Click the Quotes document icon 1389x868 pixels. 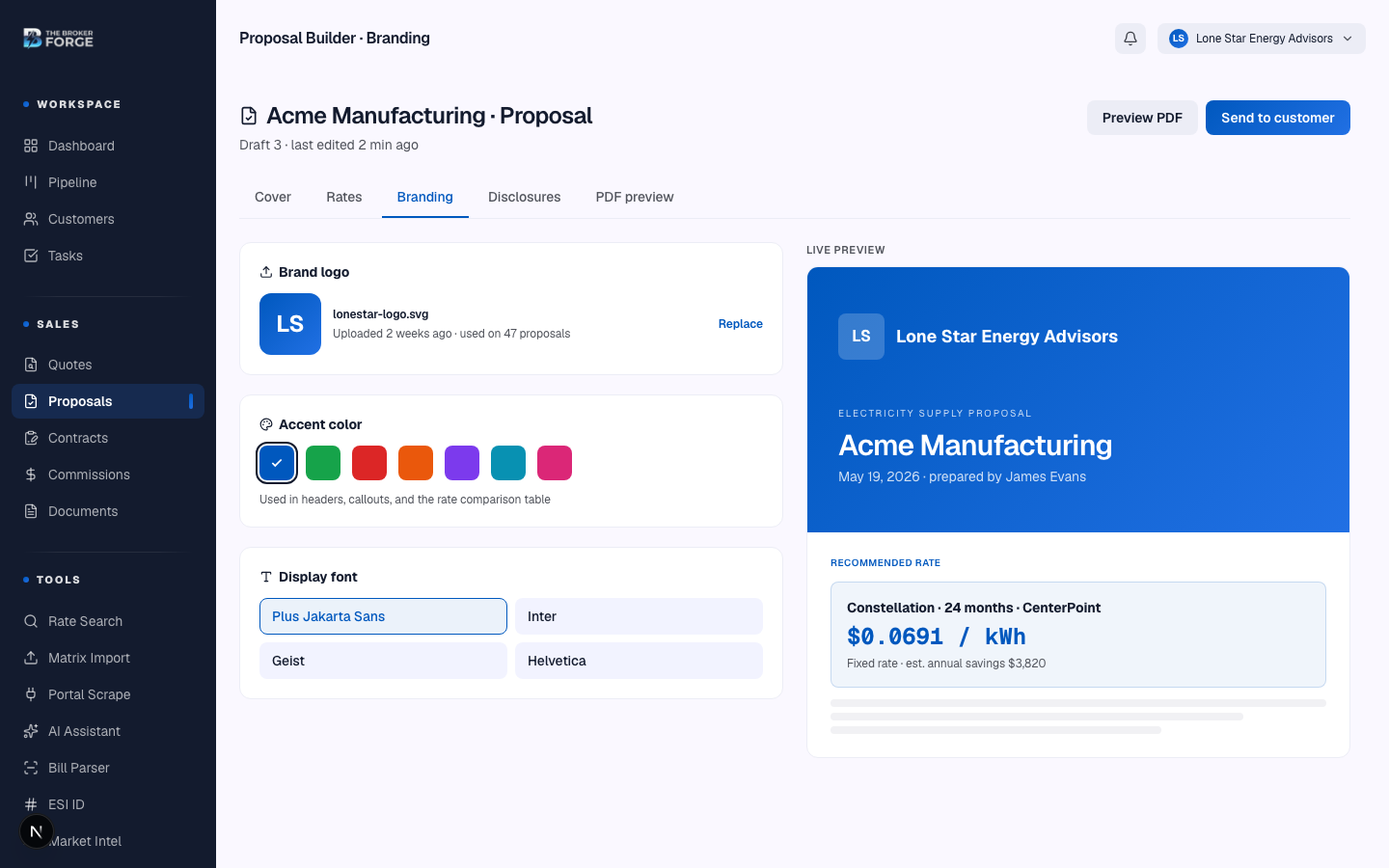point(31,365)
